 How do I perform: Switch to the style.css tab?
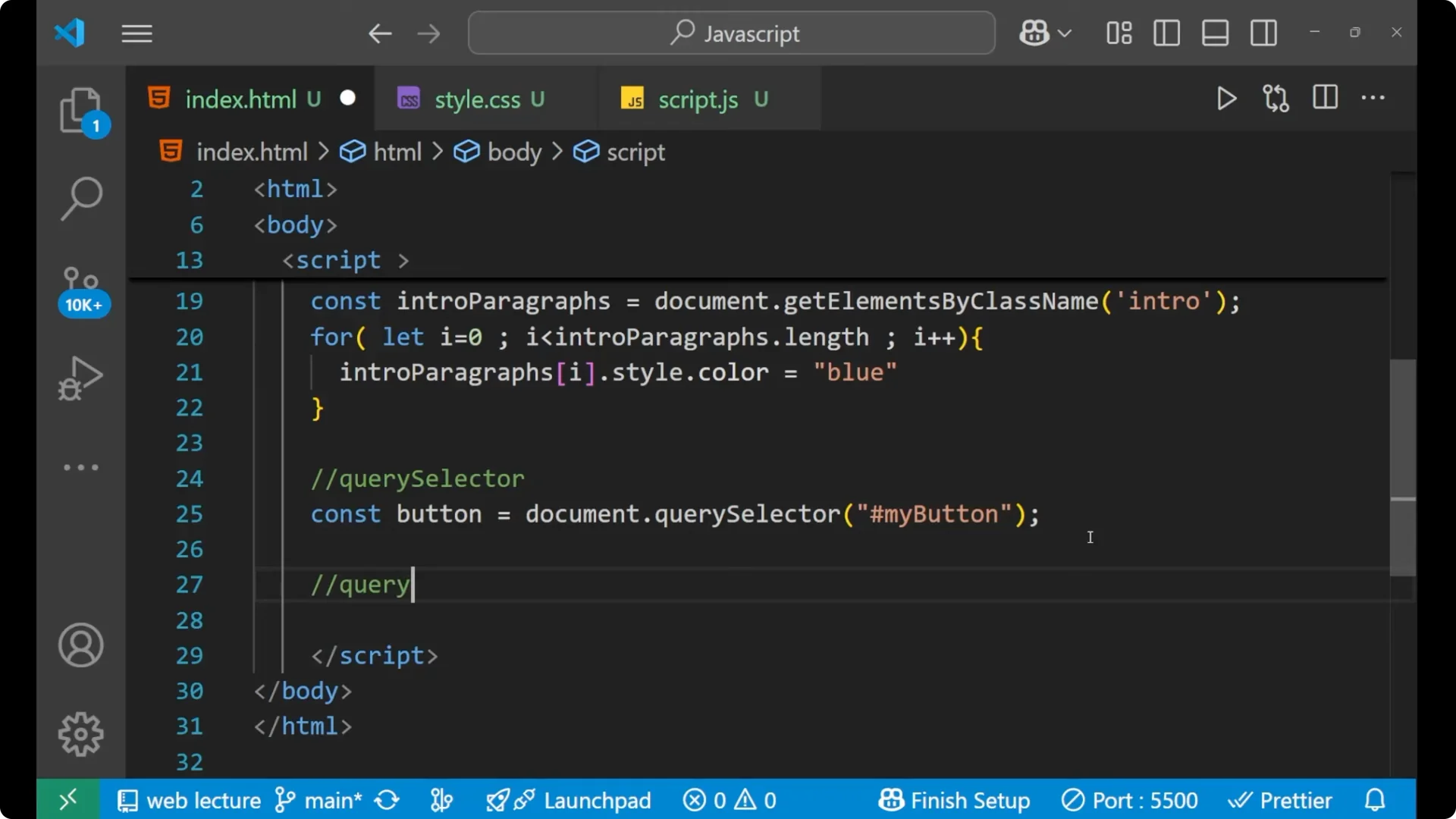tap(477, 99)
